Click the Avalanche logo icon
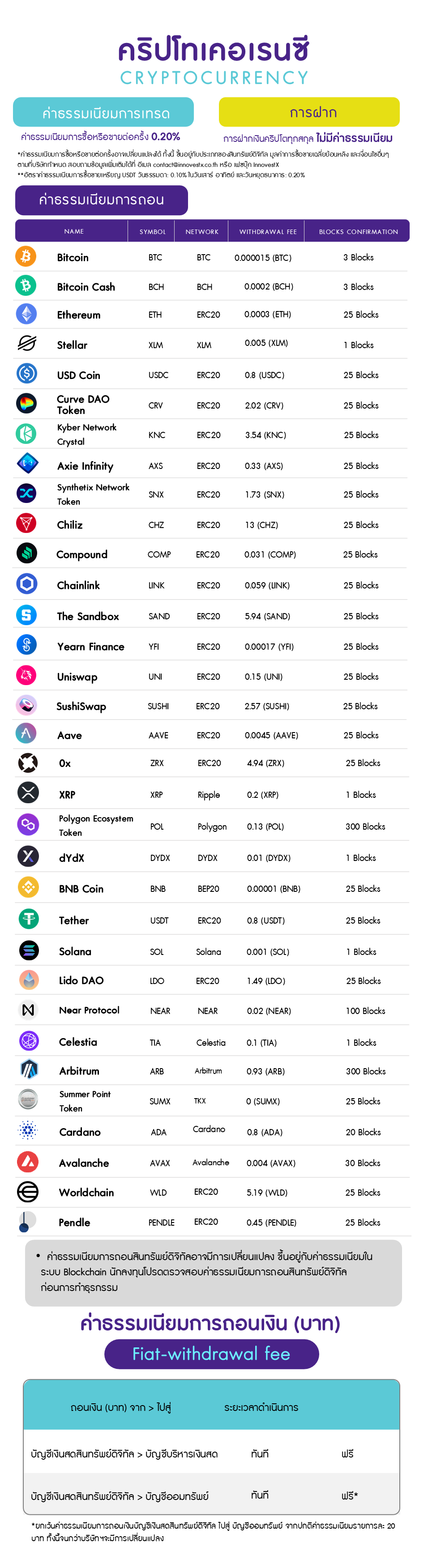 point(28,1162)
